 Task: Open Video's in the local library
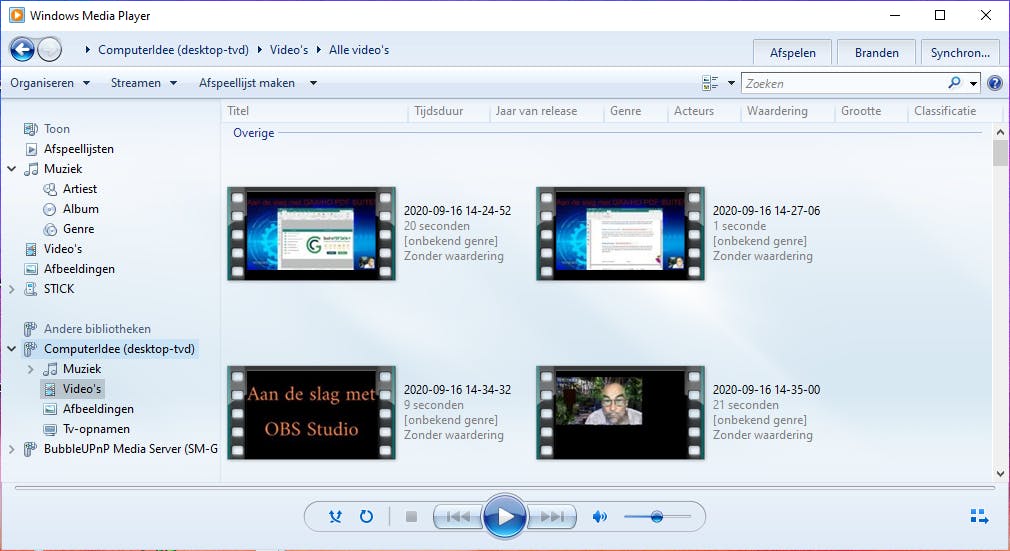(x=62, y=248)
